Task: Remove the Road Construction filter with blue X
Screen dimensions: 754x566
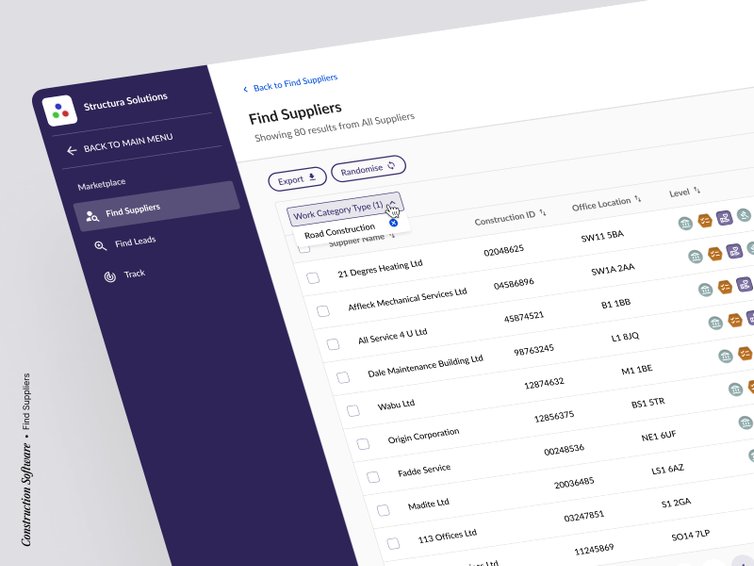Action: pos(393,222)
